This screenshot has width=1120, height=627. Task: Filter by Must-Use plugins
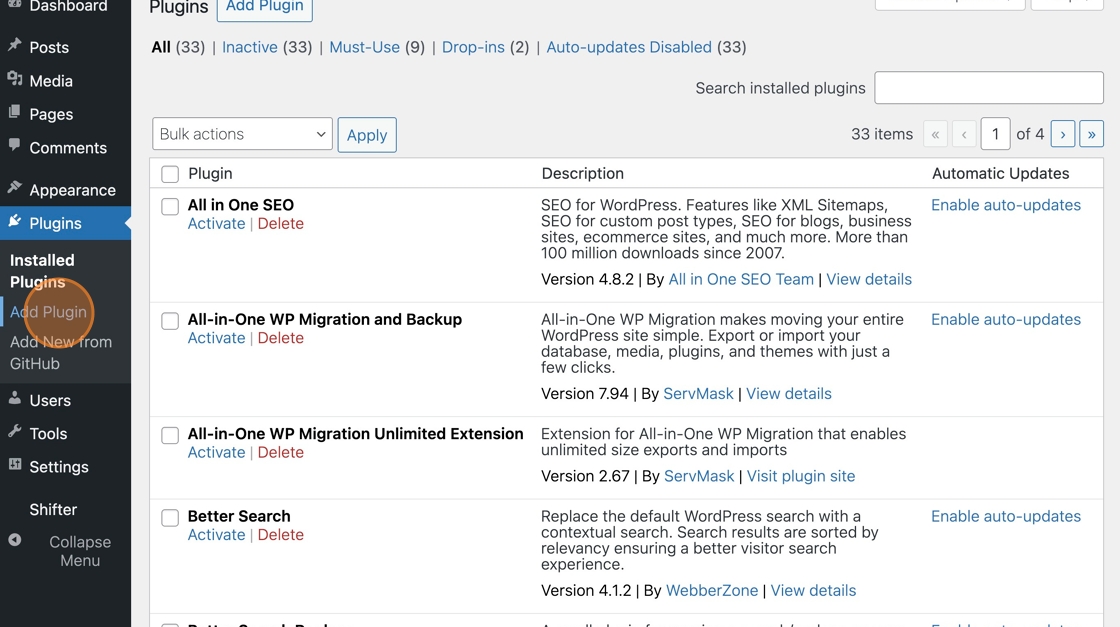pyautogui.click(x=364, y=47)
